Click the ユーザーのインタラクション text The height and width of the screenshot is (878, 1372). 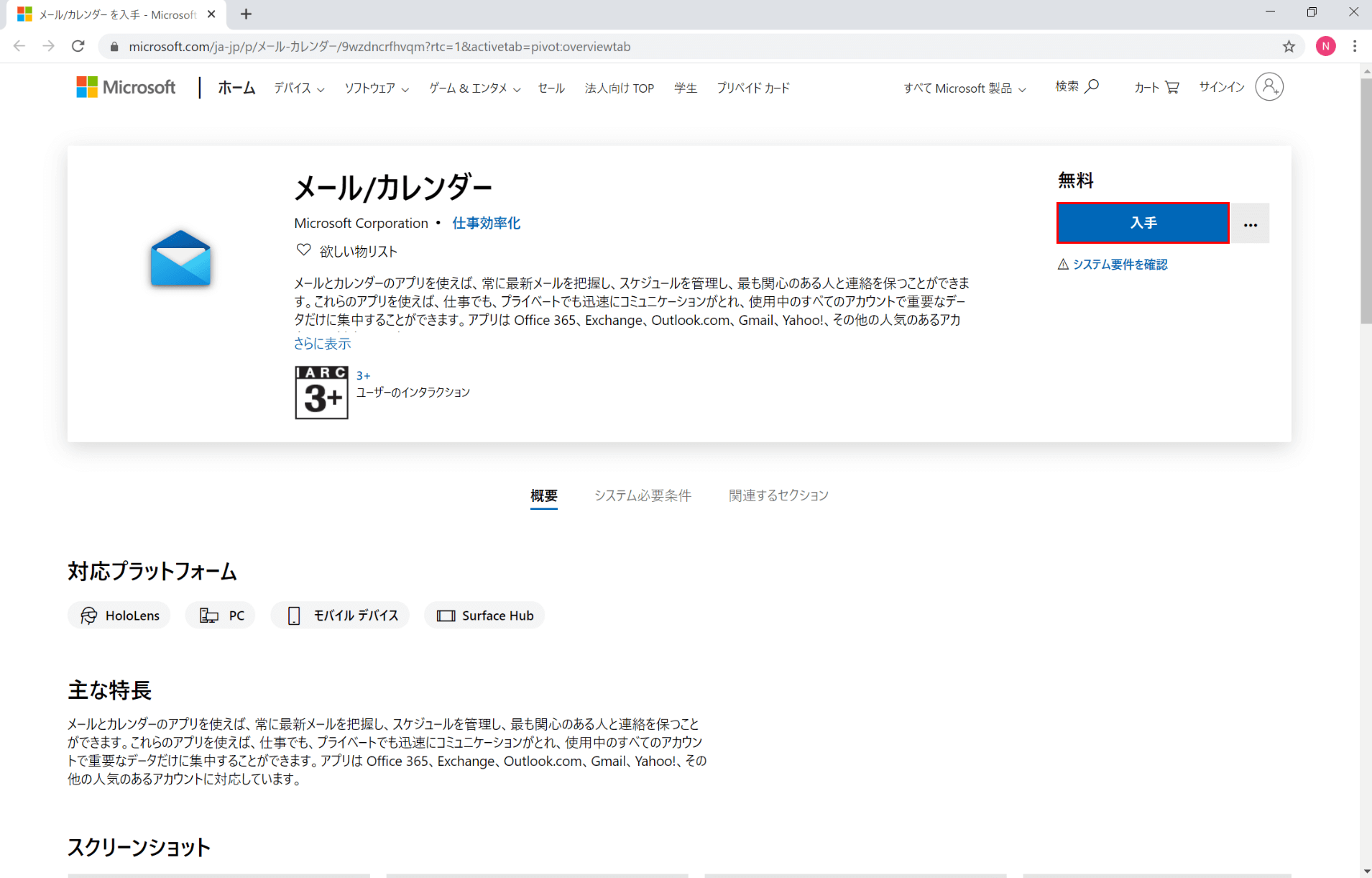[x=413, y=393]
